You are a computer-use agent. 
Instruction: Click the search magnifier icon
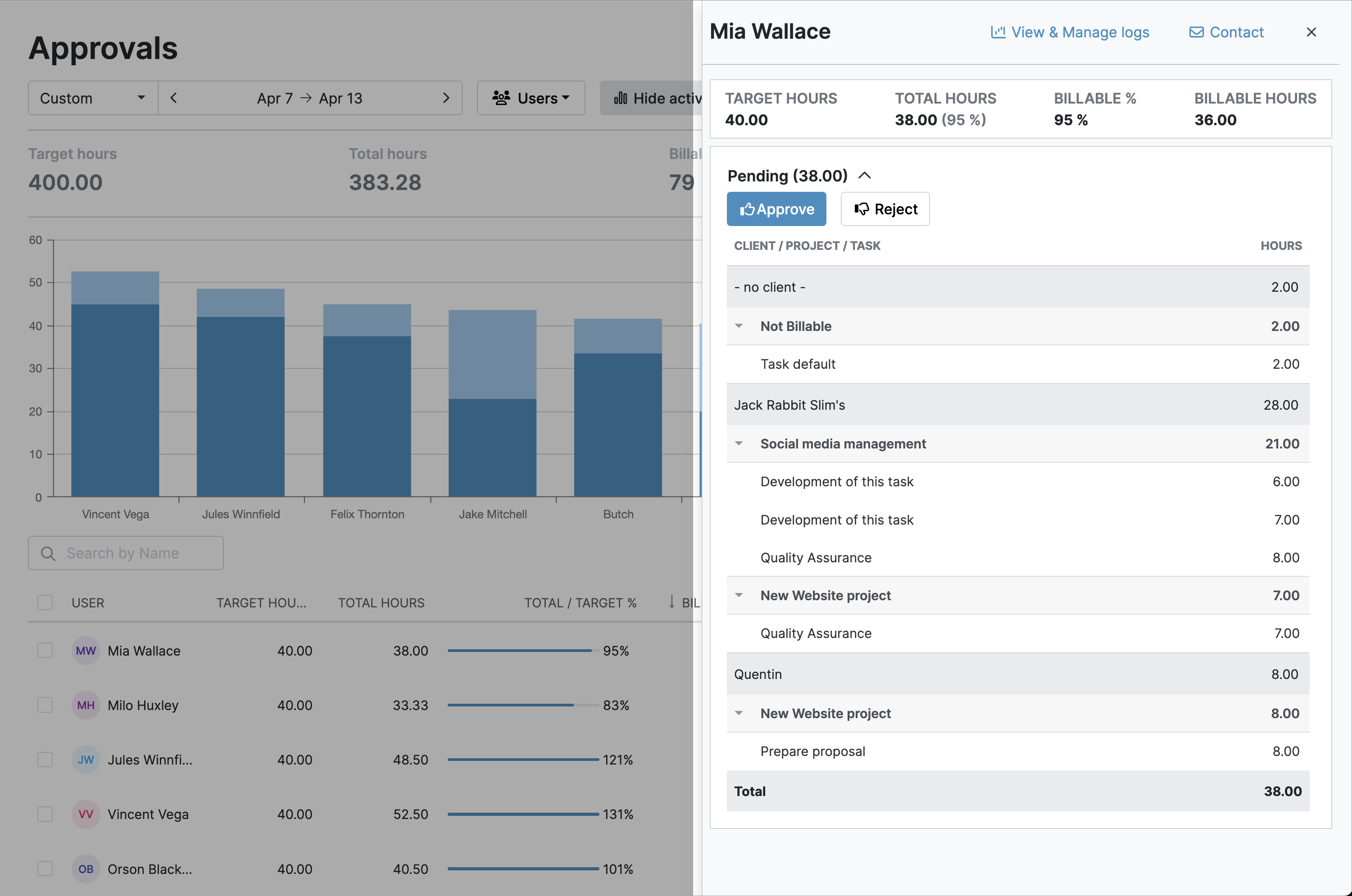(x=48, y=552)
